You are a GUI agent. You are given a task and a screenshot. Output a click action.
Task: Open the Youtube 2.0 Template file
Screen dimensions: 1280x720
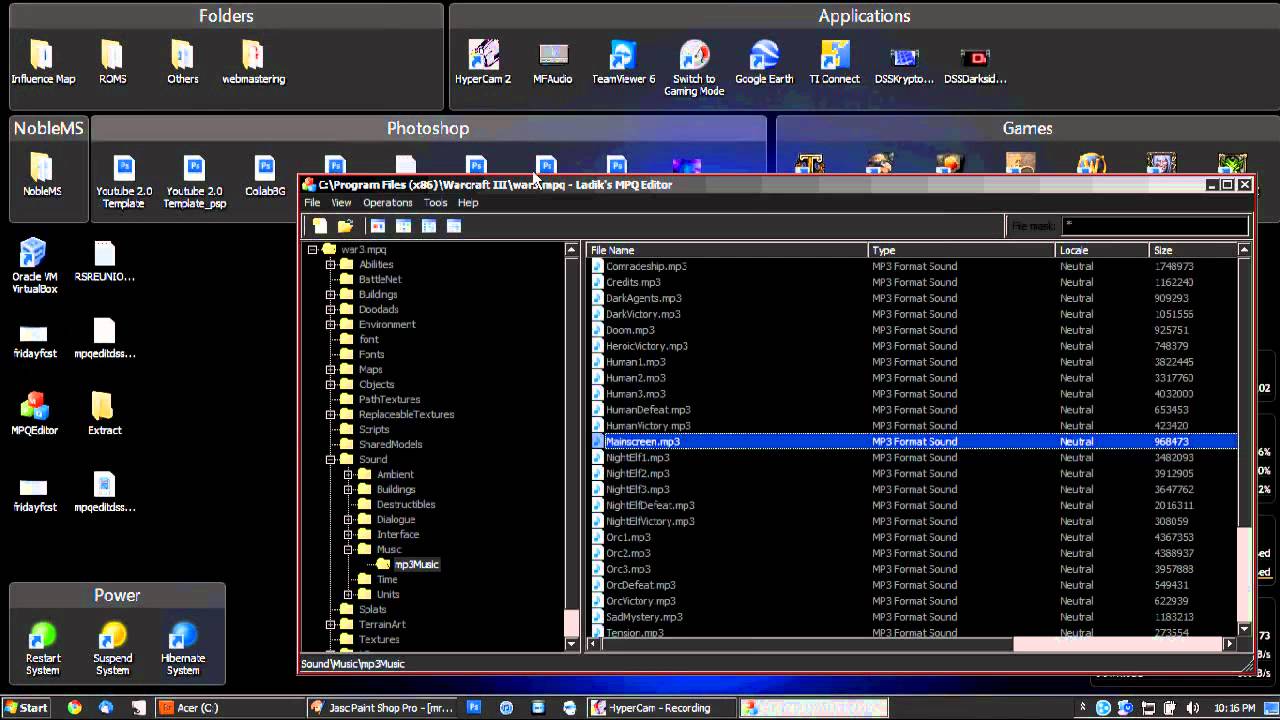pos(124,181)
